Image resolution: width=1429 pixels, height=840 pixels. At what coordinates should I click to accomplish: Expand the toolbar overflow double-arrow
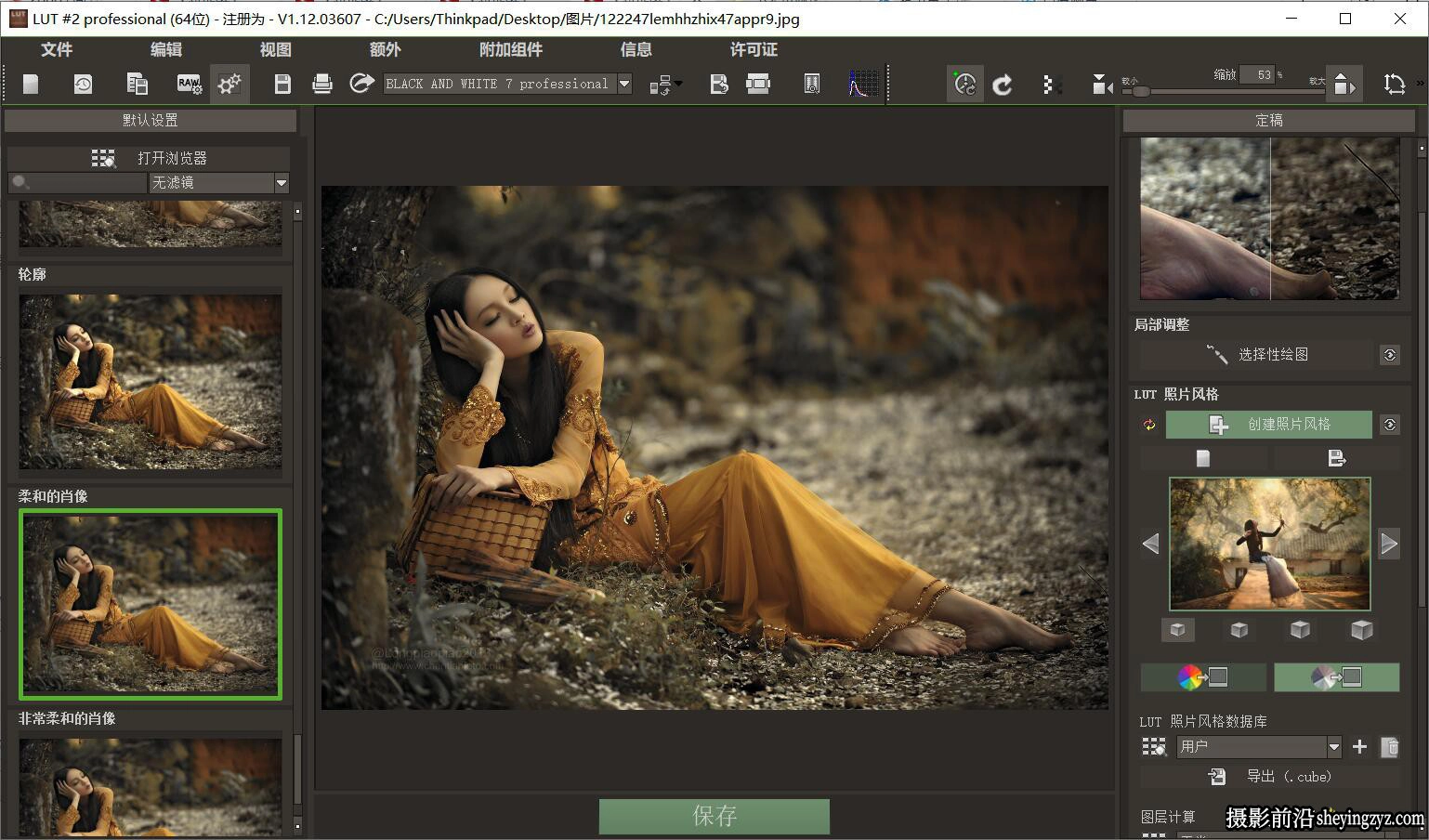(1420, 85)
